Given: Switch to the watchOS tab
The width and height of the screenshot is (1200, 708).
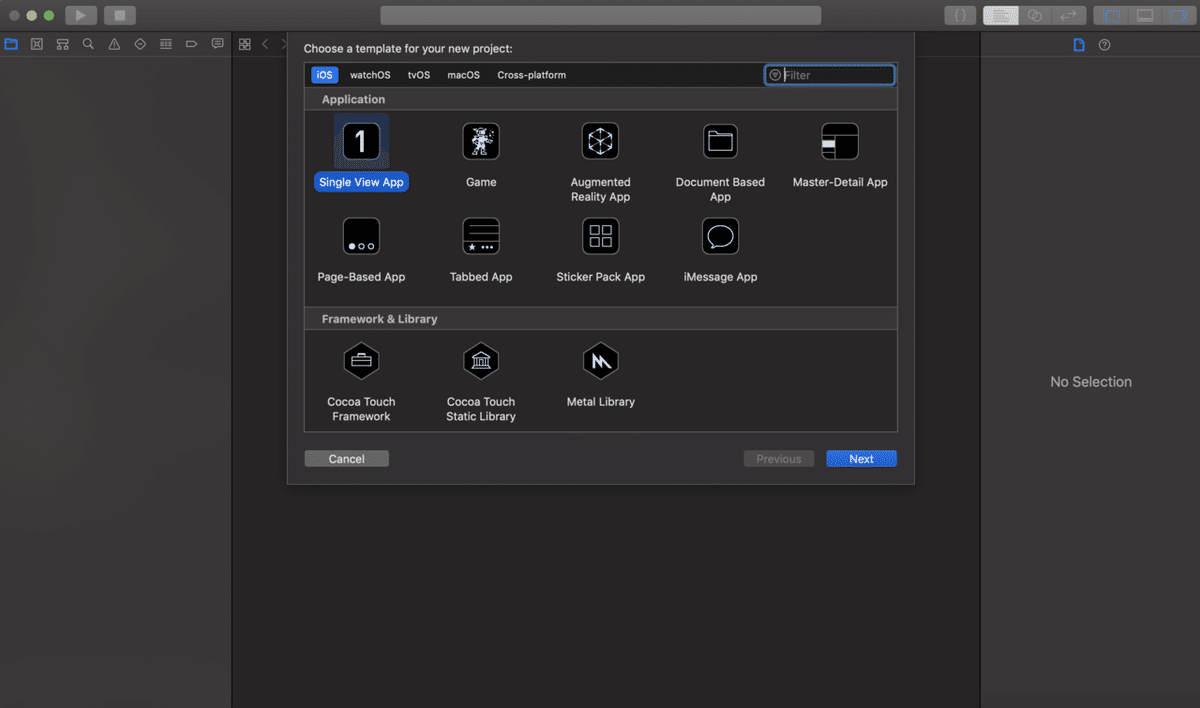Looking at the screenshot, I should [370, 75].
